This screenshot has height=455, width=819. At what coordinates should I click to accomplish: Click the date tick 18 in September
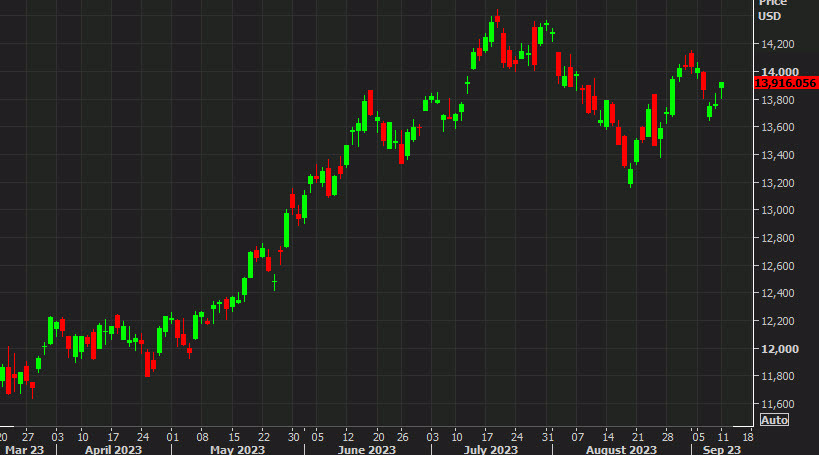point(748,437)
